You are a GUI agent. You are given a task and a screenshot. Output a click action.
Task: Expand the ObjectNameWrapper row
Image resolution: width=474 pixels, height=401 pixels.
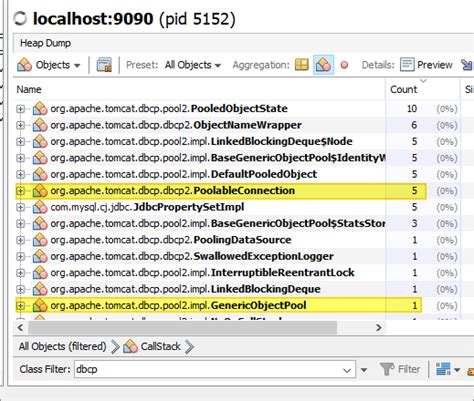pyautogui.click(x=20, y=125)
